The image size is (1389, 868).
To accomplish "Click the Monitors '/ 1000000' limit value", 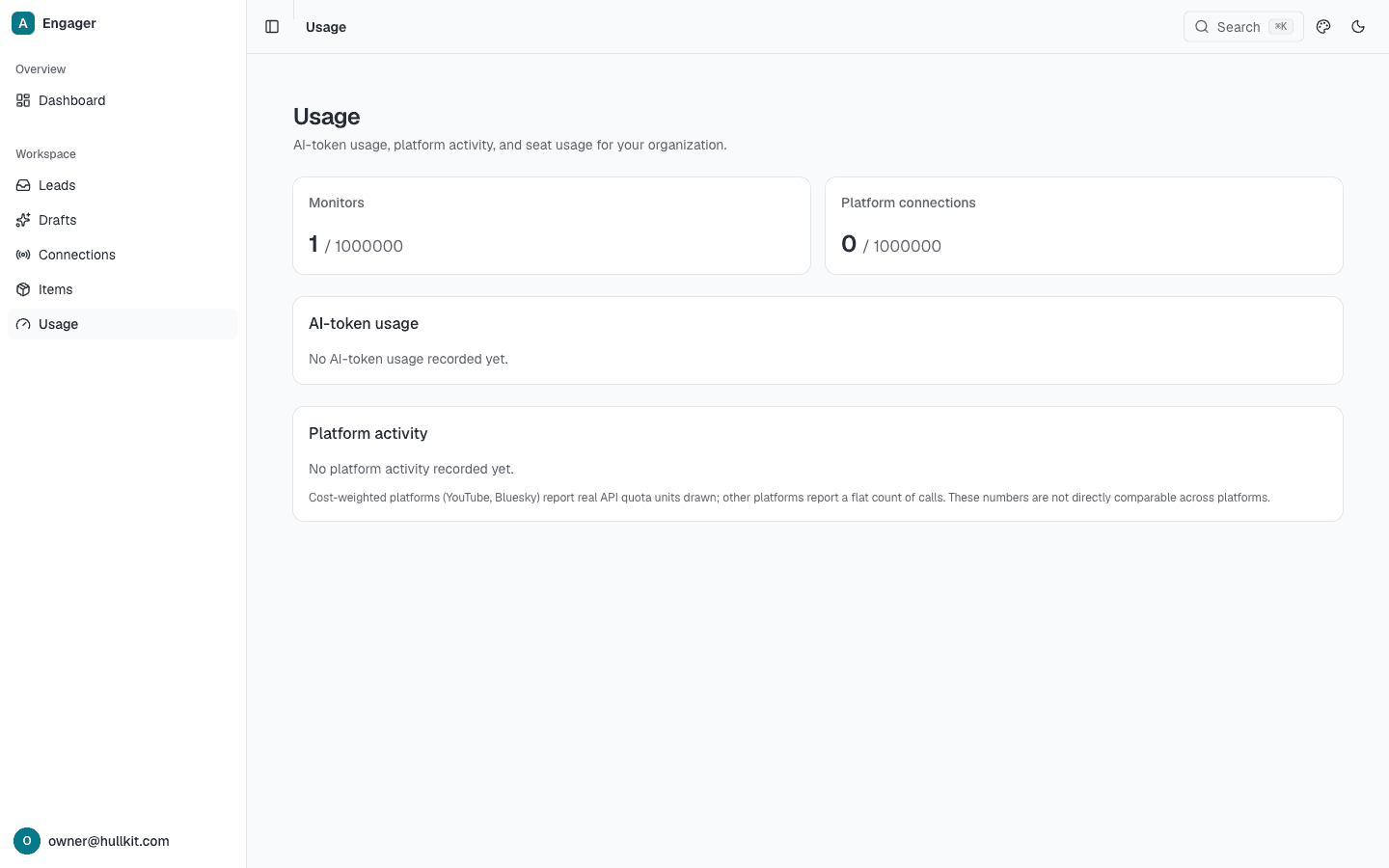I will [364, 246].
